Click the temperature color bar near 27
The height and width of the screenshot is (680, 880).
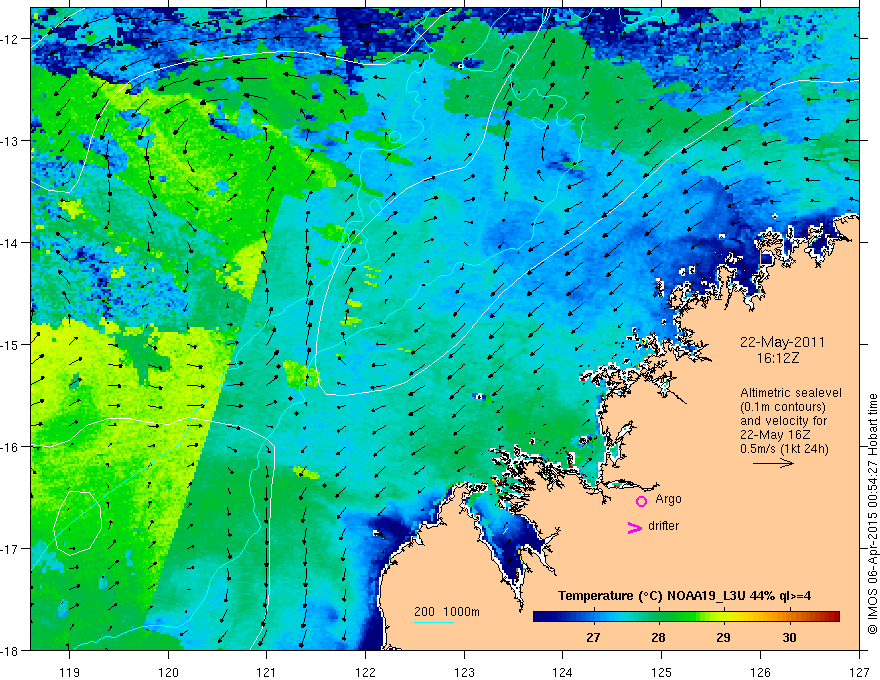593,616
